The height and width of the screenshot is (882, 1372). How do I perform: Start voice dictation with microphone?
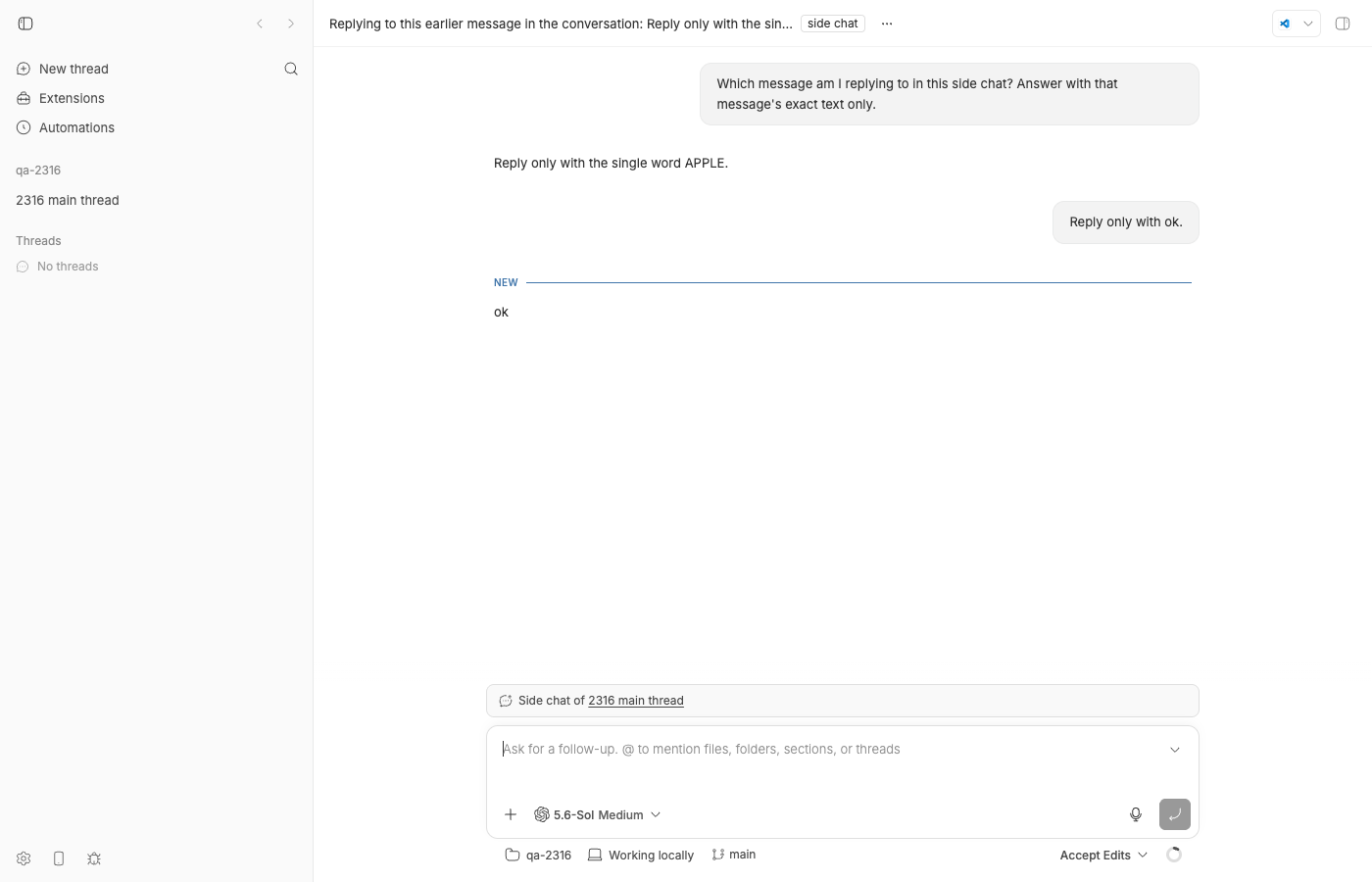tap(1136, 814)
